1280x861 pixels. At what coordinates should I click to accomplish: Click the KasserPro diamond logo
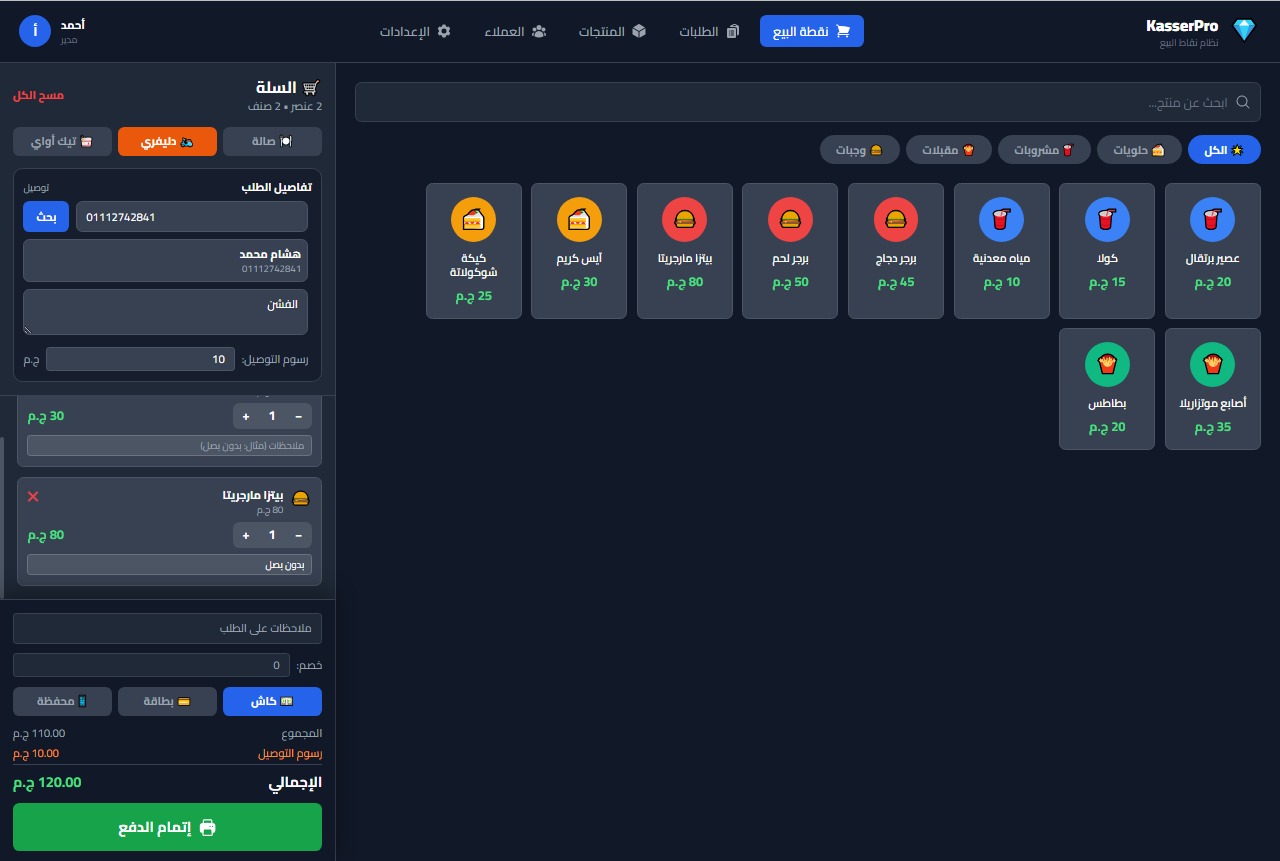(1244, 29)
